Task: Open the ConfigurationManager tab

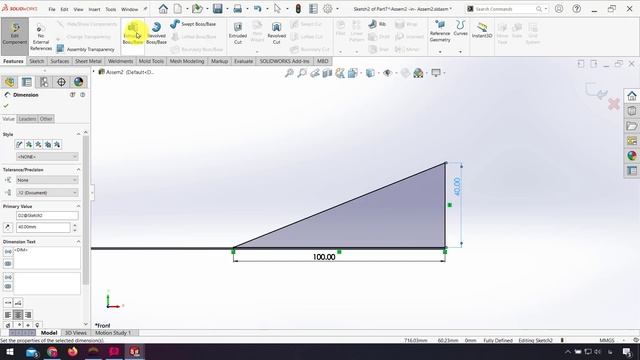Action: (x=44, y=82)
